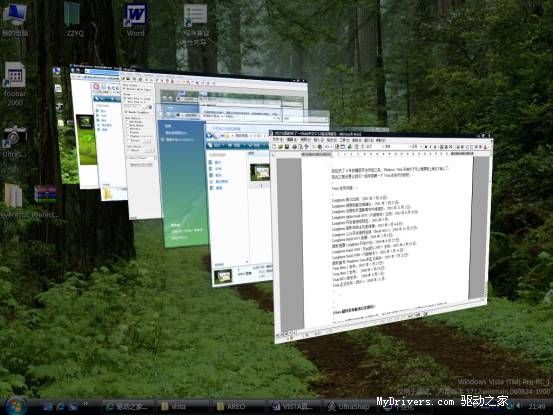Click the Windows Start orb
Image resolution: width=553 pixels, height=415 pixels.
pos(16,406)
